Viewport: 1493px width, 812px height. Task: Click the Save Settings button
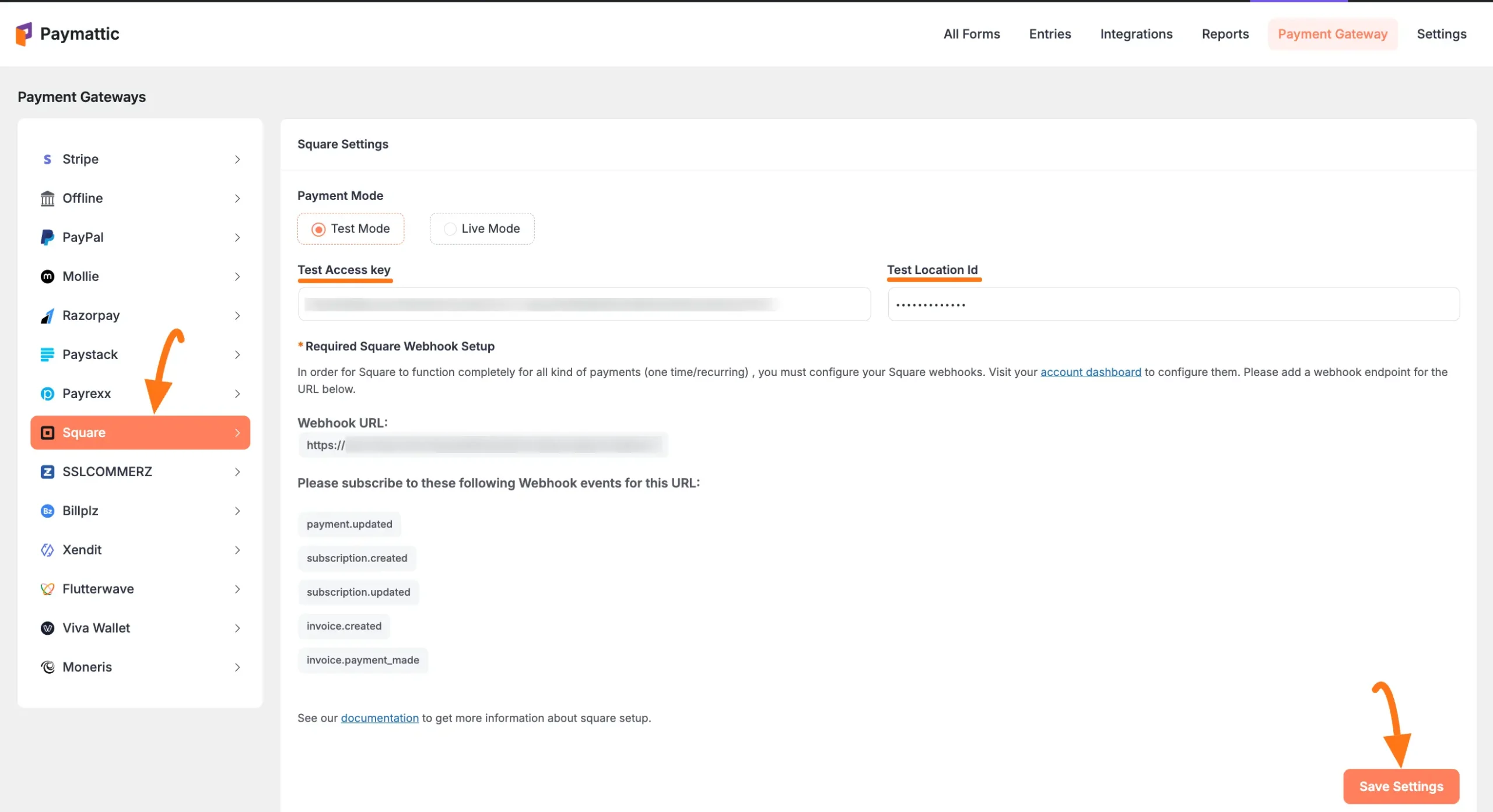1401,786
